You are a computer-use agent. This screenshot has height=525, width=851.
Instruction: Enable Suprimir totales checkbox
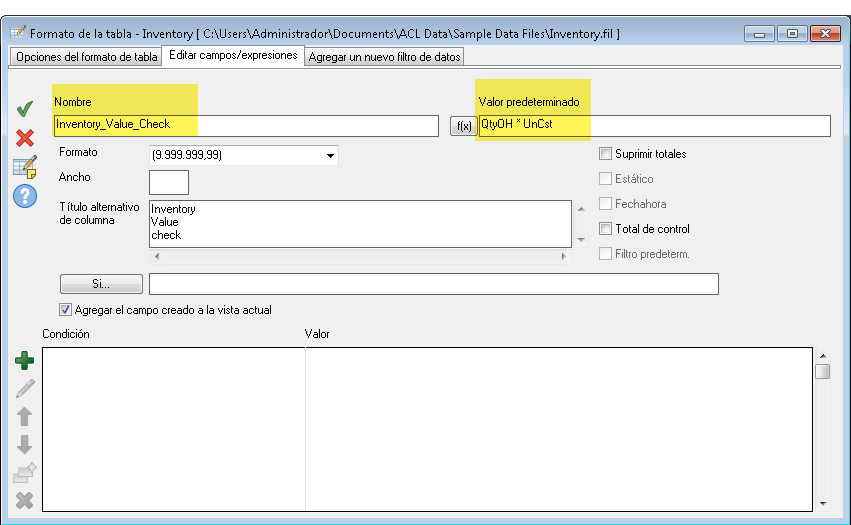pyautogui.click(x=605, y=154)
